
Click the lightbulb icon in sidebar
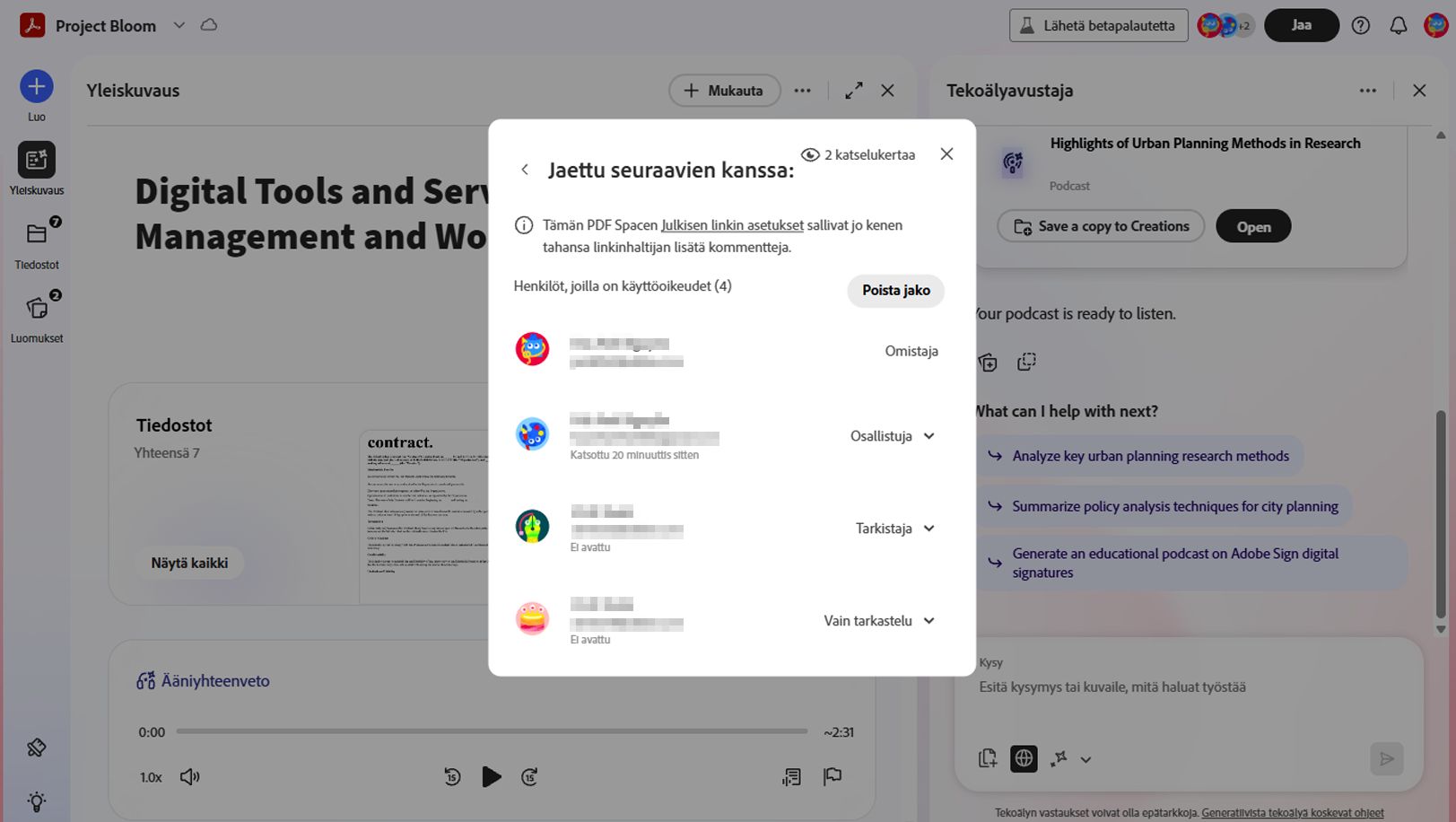pos(37,801)
